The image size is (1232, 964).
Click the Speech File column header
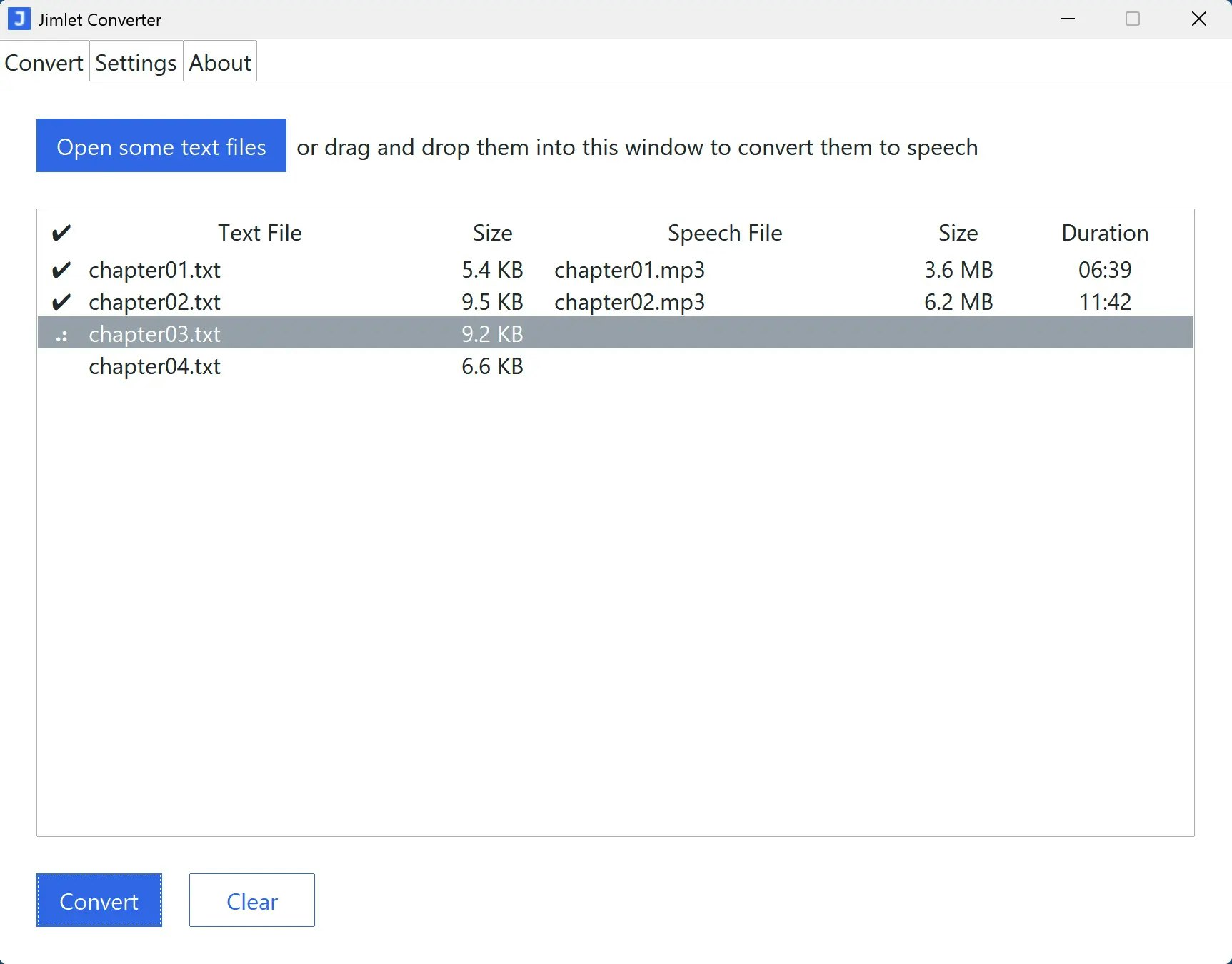pos(724,232)
